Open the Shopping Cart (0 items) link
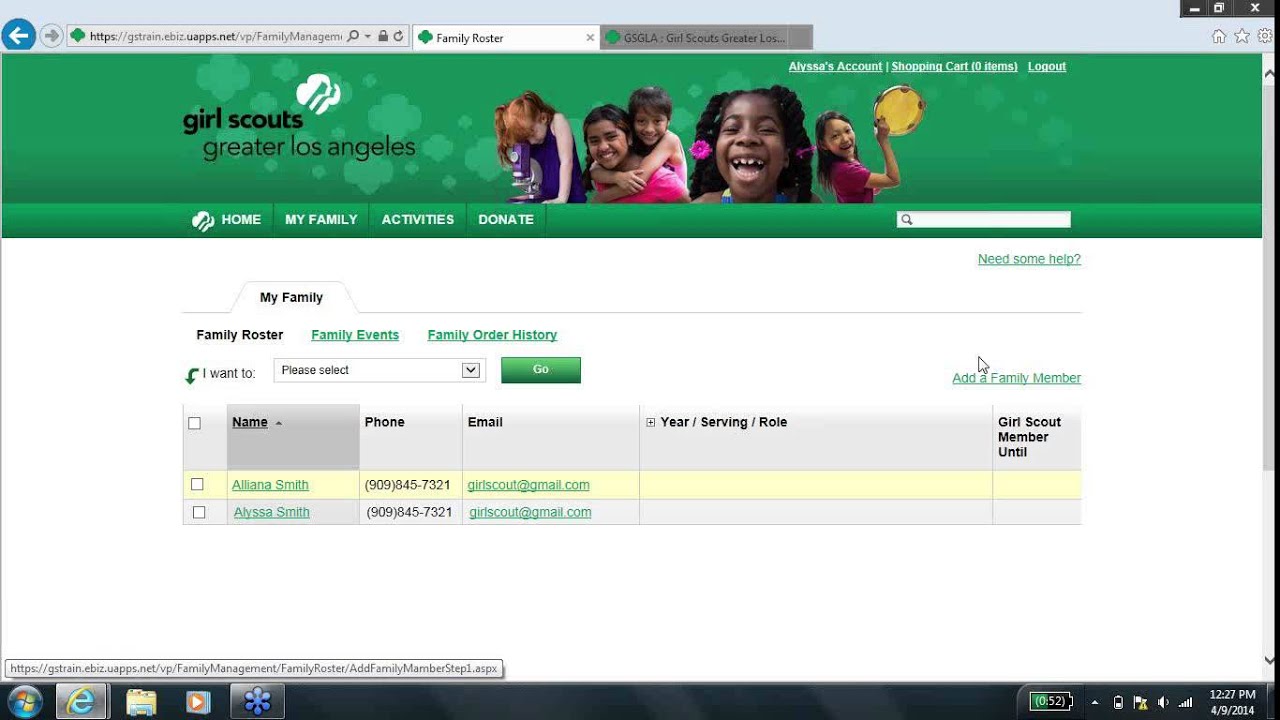The width and height of the screenshot is (1280, 720). [954, 67]
